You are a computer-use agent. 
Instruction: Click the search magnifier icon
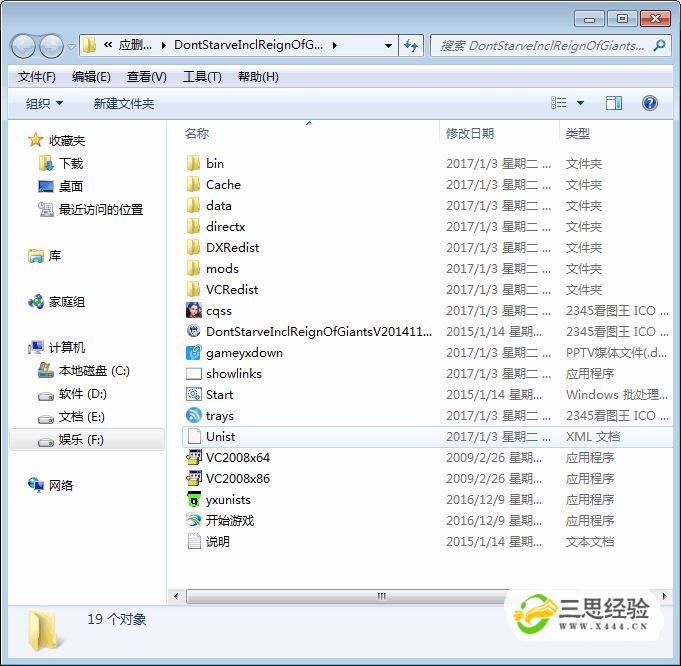(659, 45)
